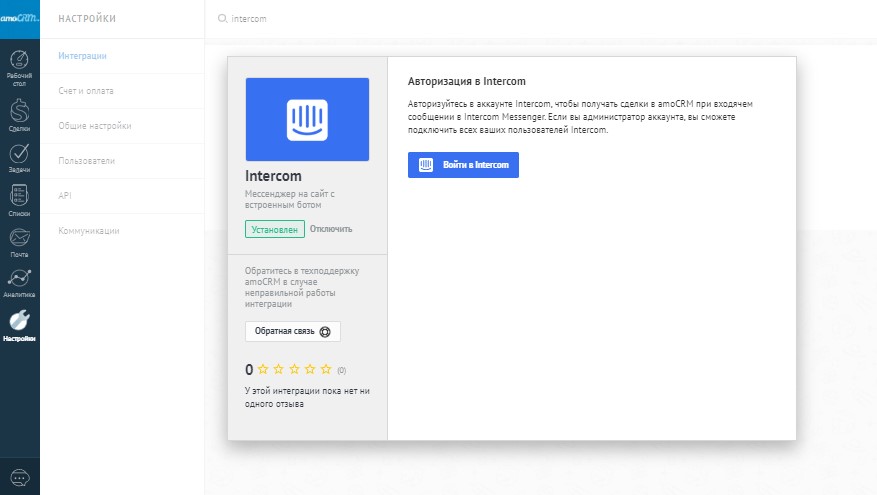The width and height of the screenshot is (877, 495).
Task: Select Счет и оплата in the settings menu
Action: [x=86, y=91]
